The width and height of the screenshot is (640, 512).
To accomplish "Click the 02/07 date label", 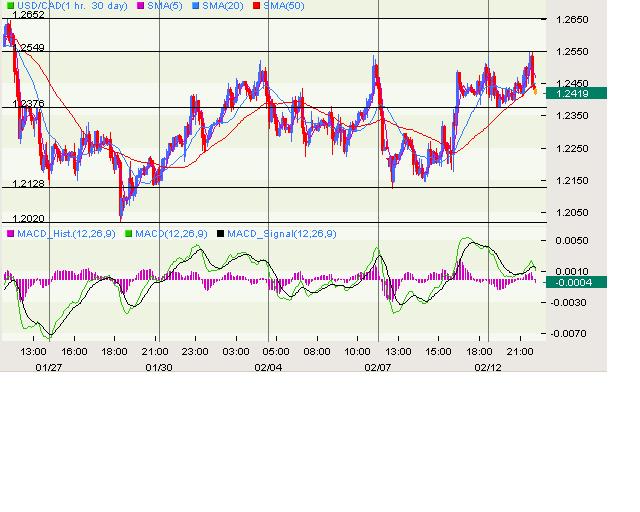I will click(x=378, y=367).
